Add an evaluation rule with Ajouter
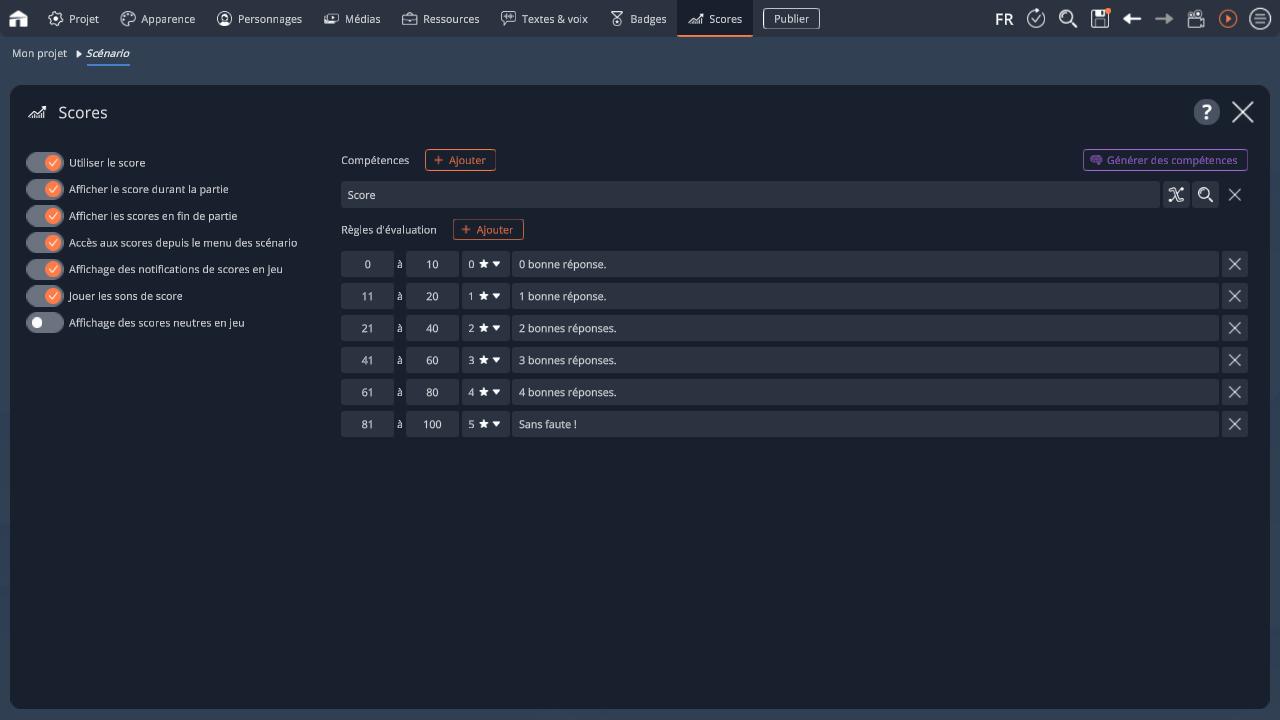The width and height of the screenshot is (1280, 720). pos(488,230)
